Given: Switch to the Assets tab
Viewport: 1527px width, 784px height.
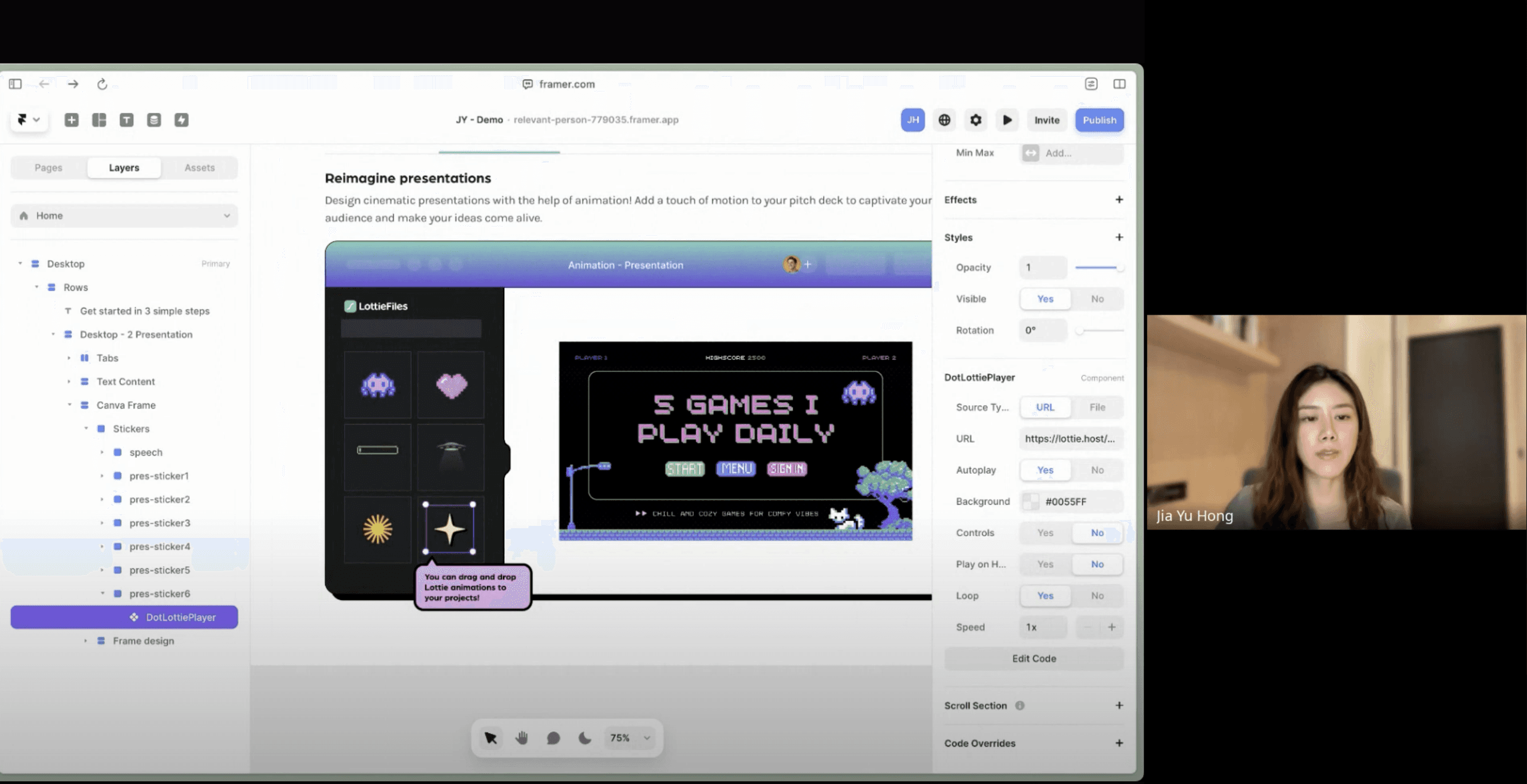Looking at the screenshot, I should 200,168.
